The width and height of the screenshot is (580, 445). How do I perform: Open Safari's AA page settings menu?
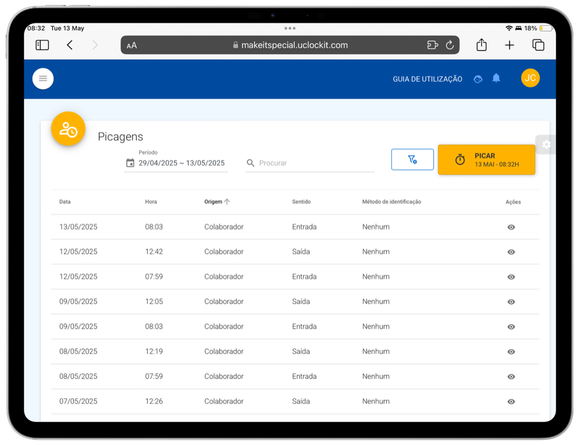pos(132,45)
